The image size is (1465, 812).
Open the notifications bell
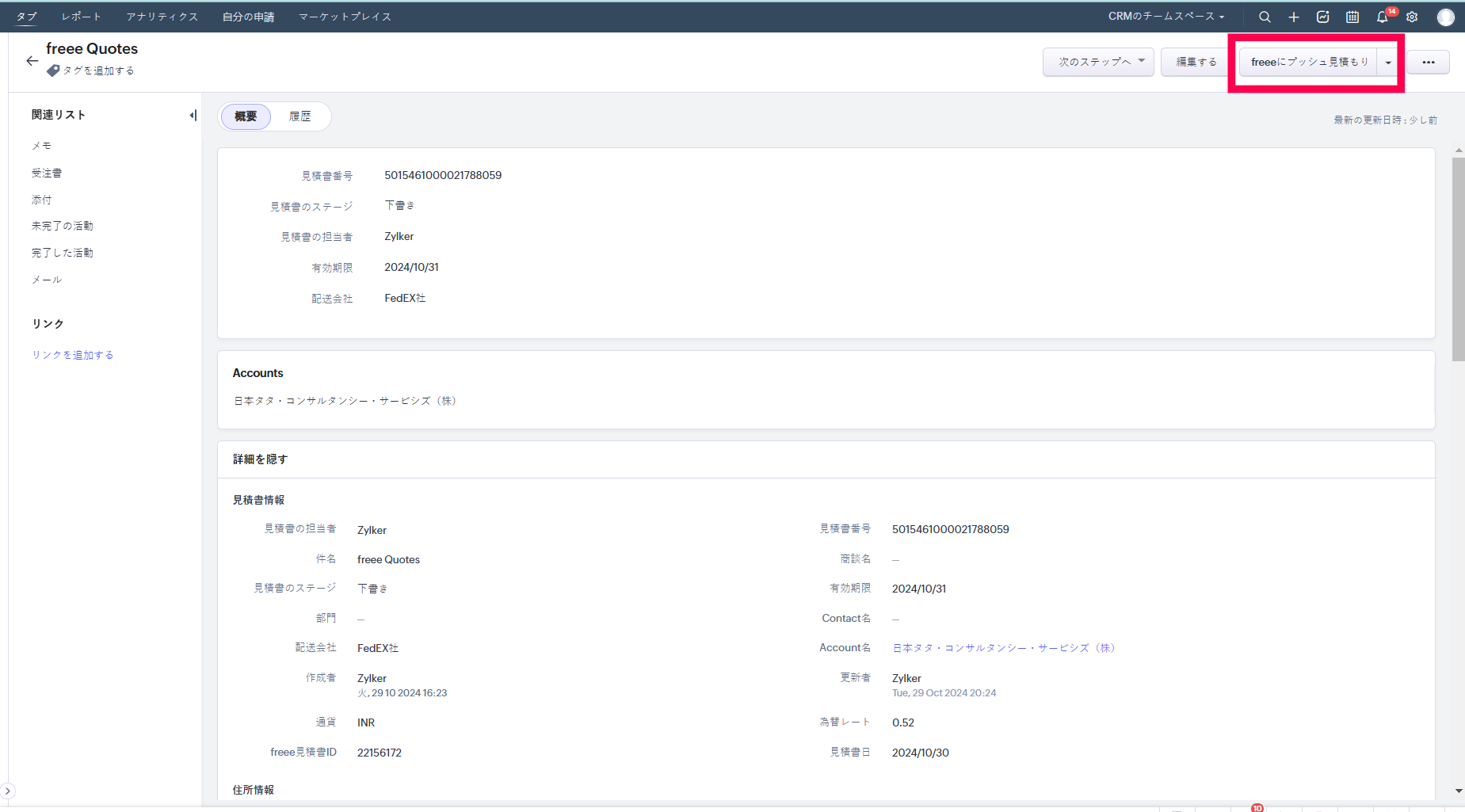click(x=1383, y=17)
